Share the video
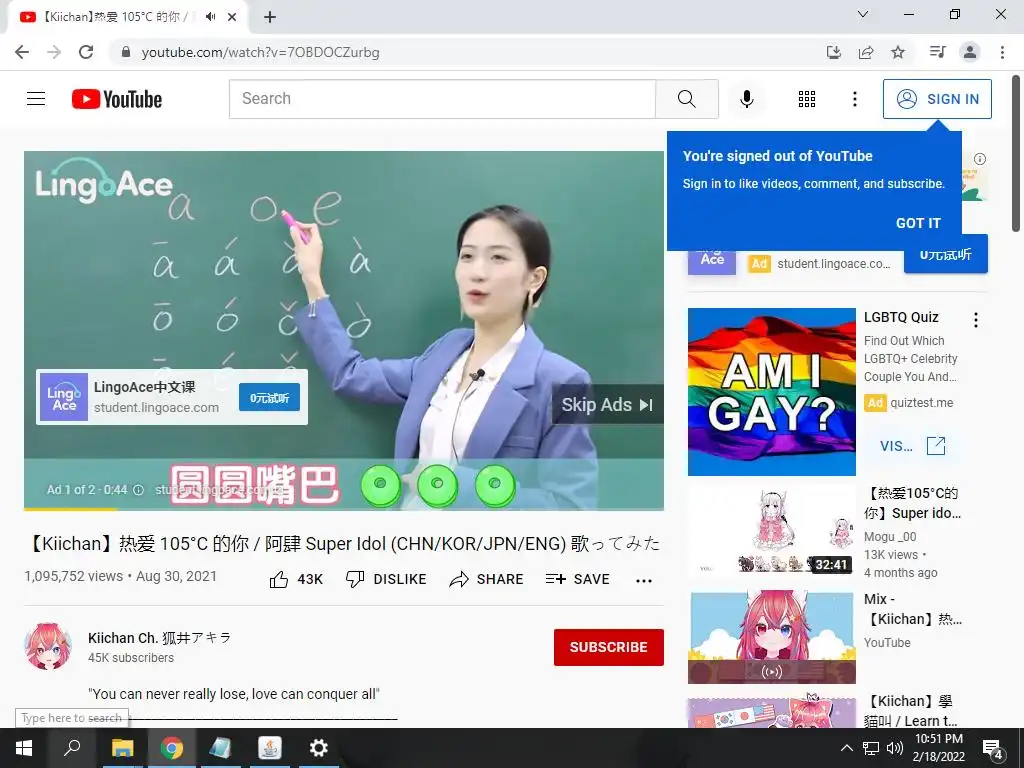The height and width of the screenshot is (768, 1024). (486, 579)
